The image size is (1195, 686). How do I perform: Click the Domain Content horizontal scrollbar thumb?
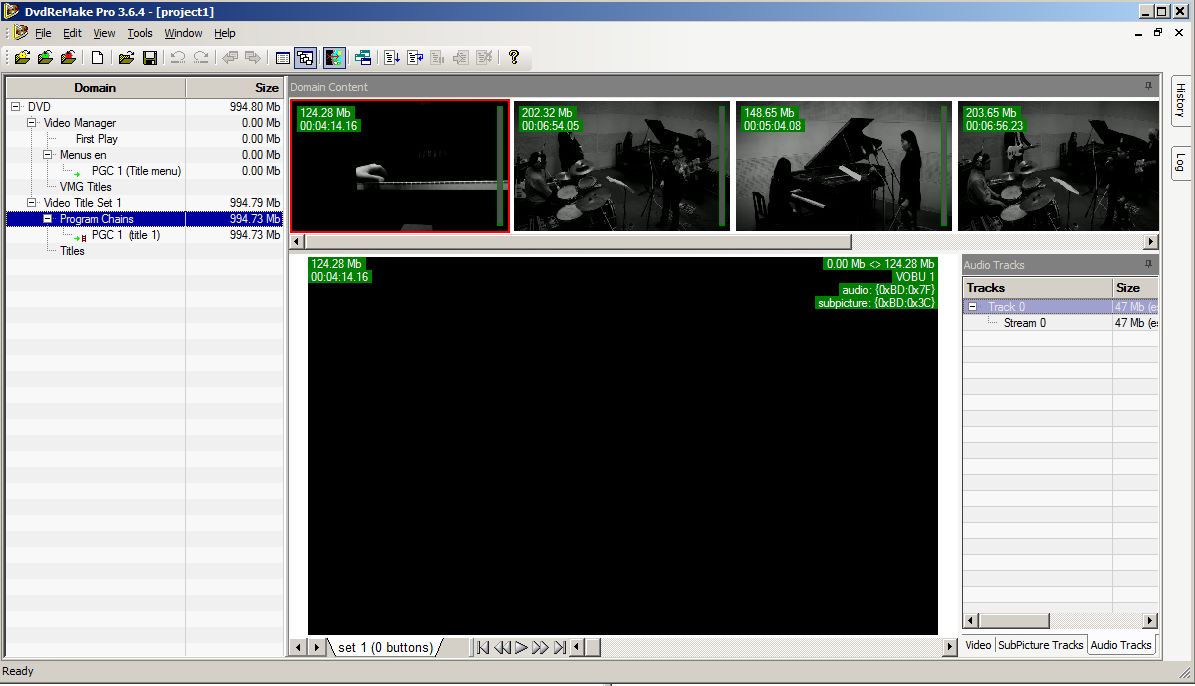click(x=578, y=242)
